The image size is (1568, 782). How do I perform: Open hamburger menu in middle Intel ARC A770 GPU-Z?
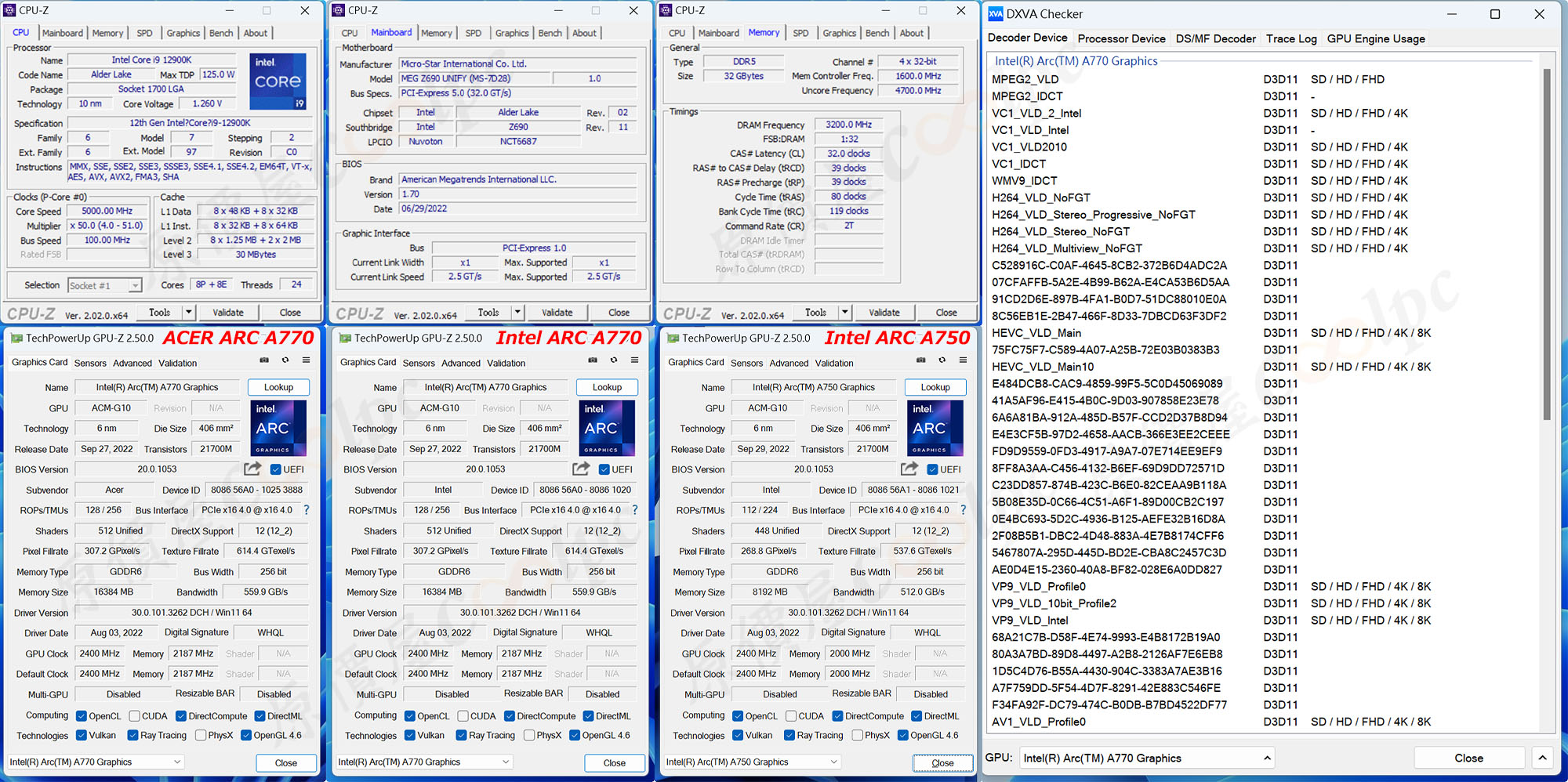coord(634,360)
